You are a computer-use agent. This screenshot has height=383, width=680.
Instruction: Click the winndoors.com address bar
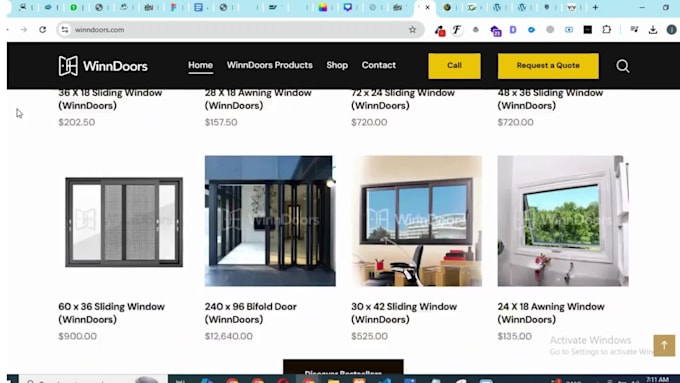[x=240, y=29]
